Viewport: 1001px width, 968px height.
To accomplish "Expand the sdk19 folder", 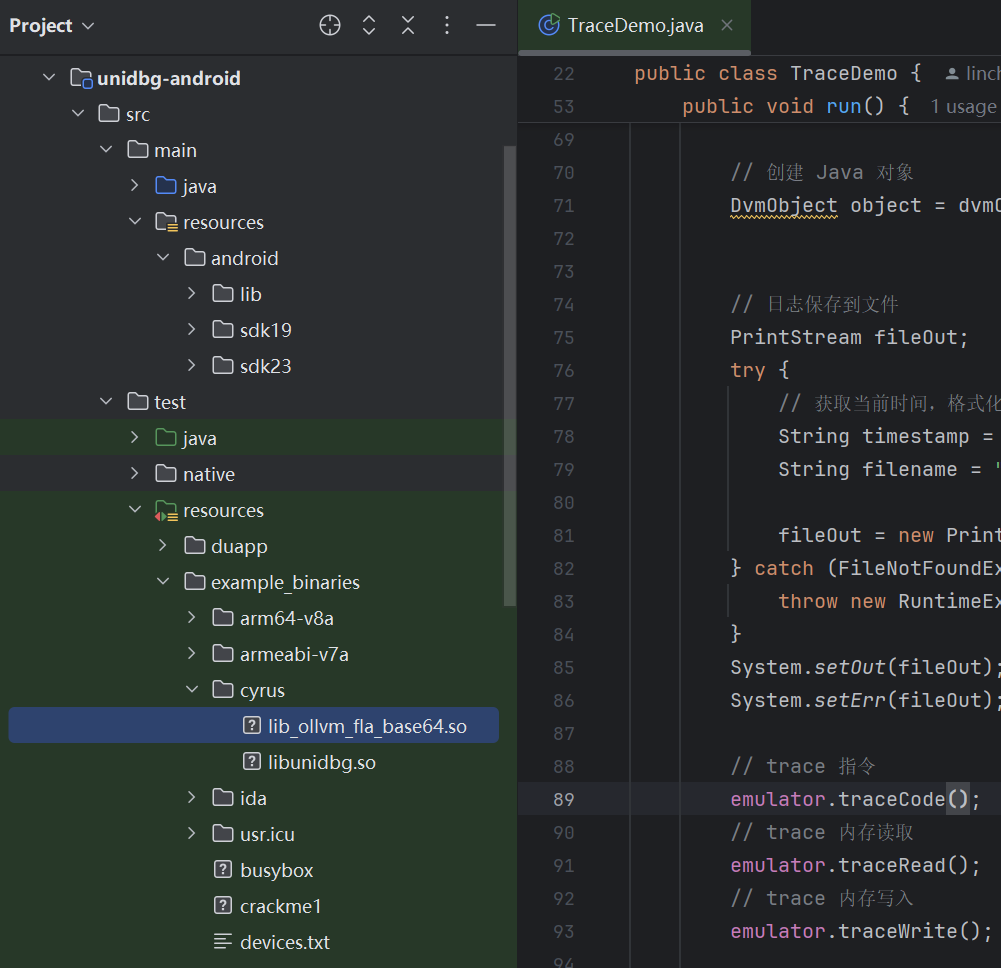I will (x=192, y=329).
